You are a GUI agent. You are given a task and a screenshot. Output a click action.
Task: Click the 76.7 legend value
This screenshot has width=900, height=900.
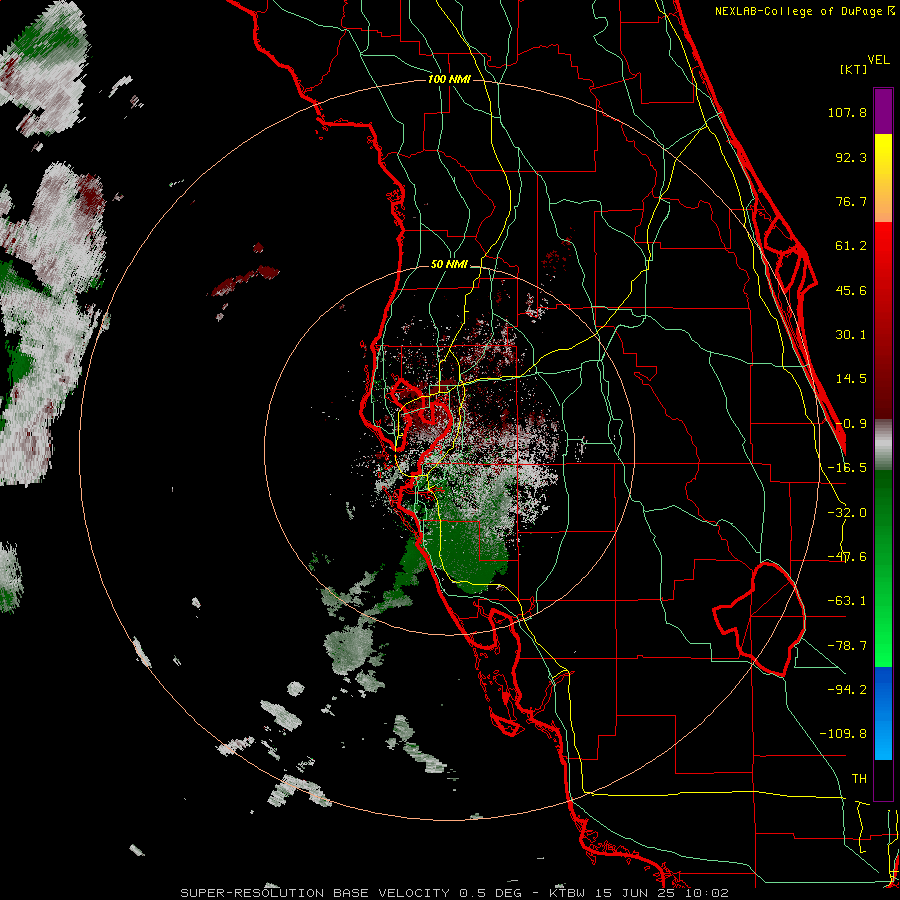point(851,201)
